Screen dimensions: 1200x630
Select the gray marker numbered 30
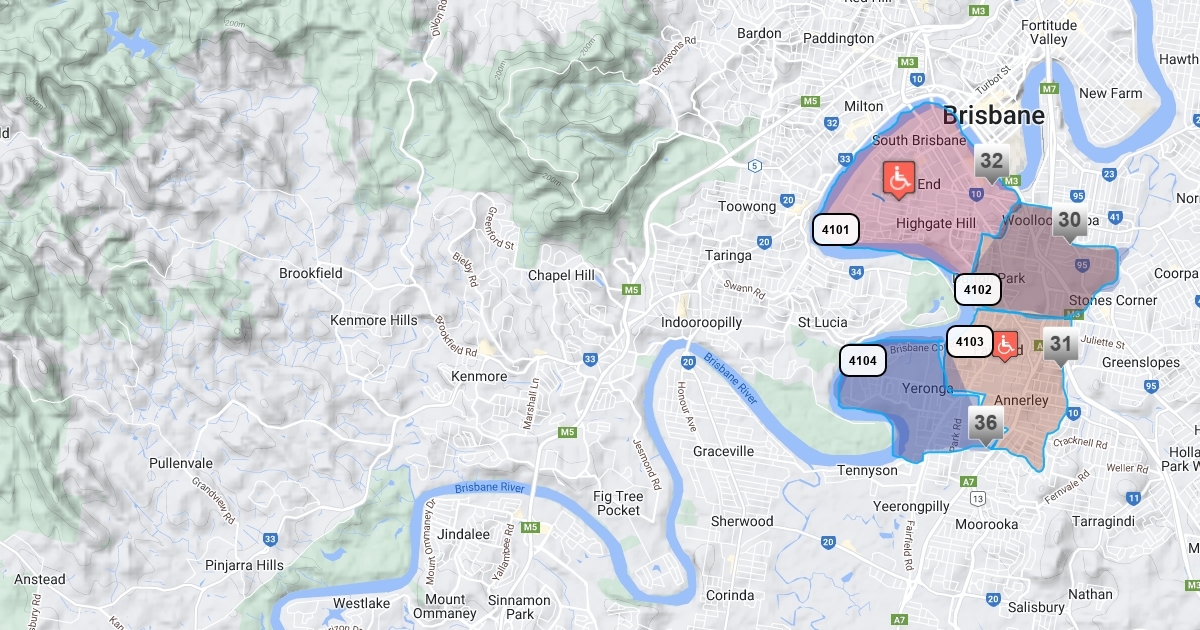[x=1070, y=223]
